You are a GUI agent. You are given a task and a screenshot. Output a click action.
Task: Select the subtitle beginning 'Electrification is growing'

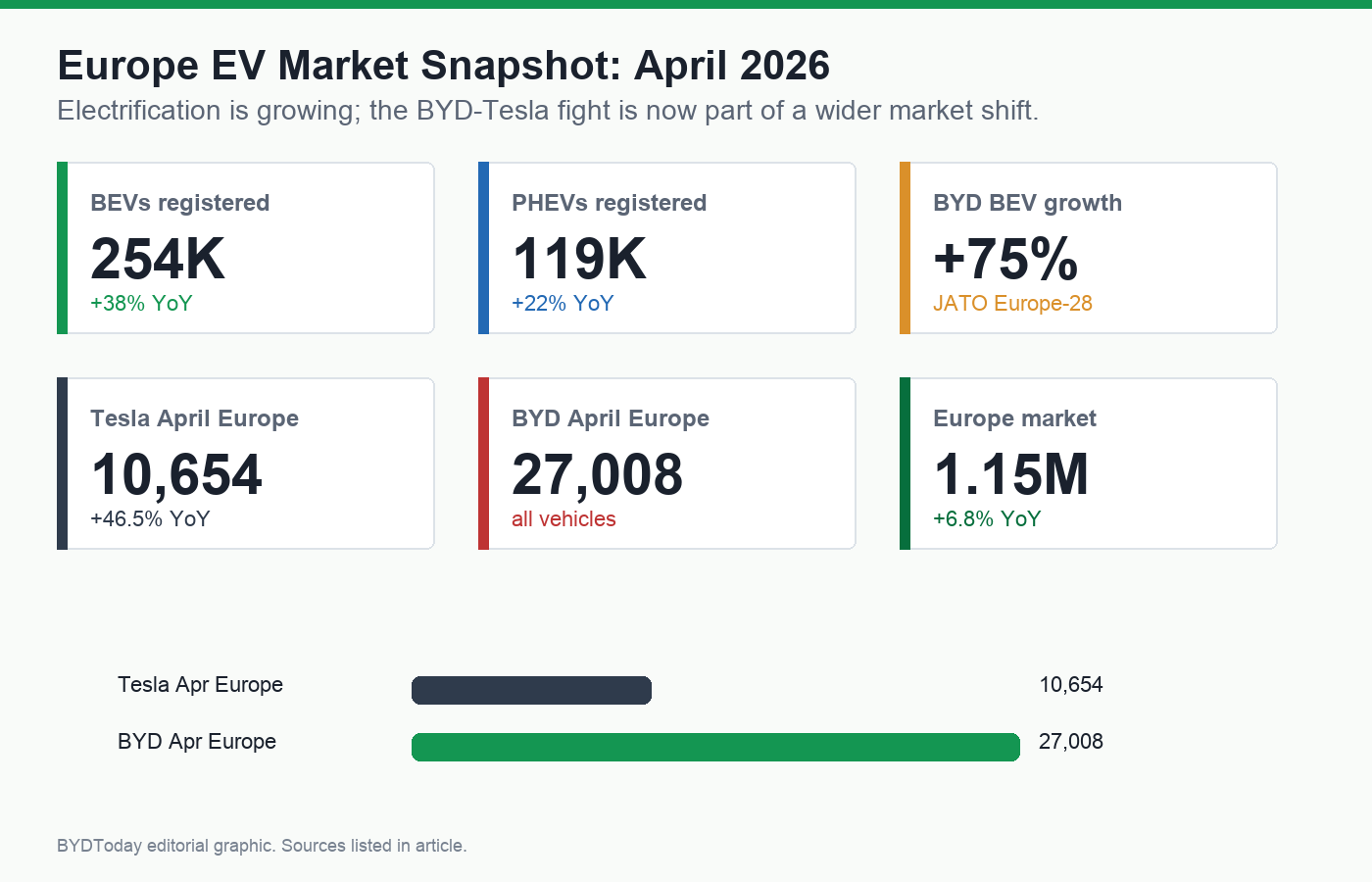[x=548, y=111]
